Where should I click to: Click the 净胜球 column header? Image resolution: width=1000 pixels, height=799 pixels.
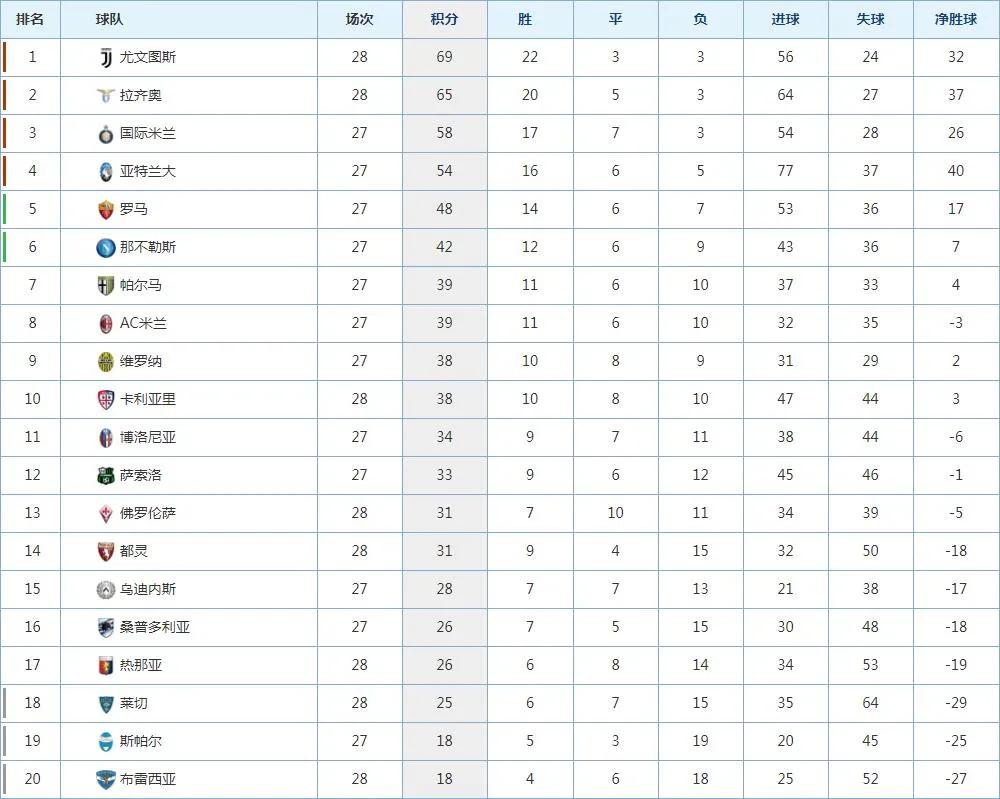[x=955, y=19]
